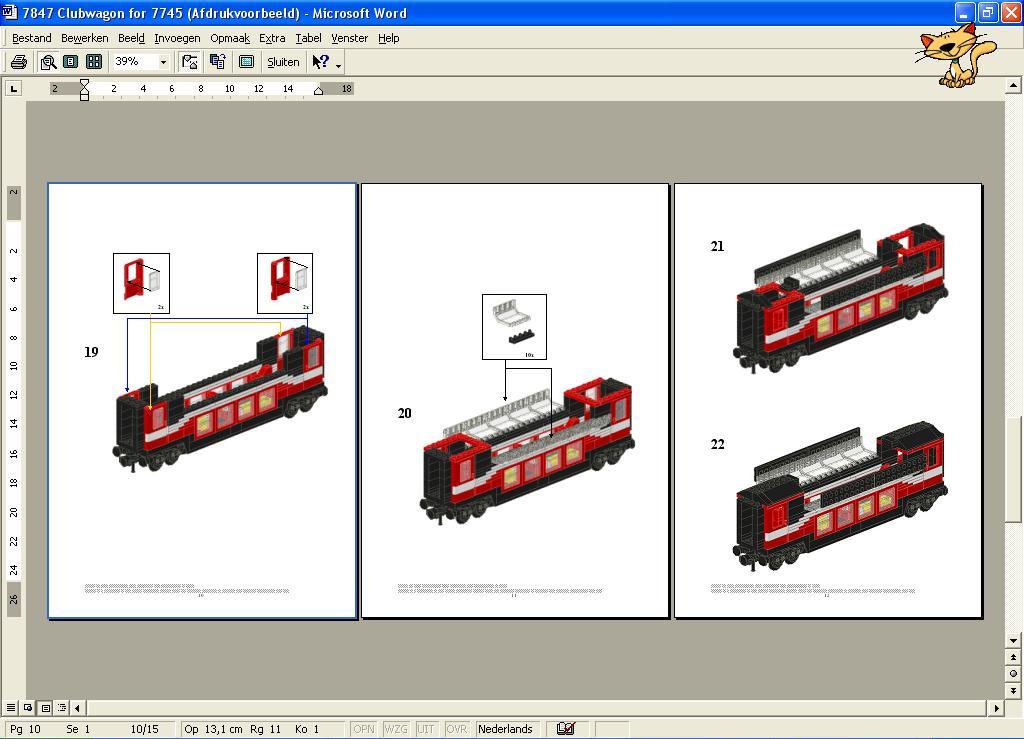Switch to Print layout view icon
Image resolution: width=1024 pixels, height=739 pixels.
click(x=45, y=708)
